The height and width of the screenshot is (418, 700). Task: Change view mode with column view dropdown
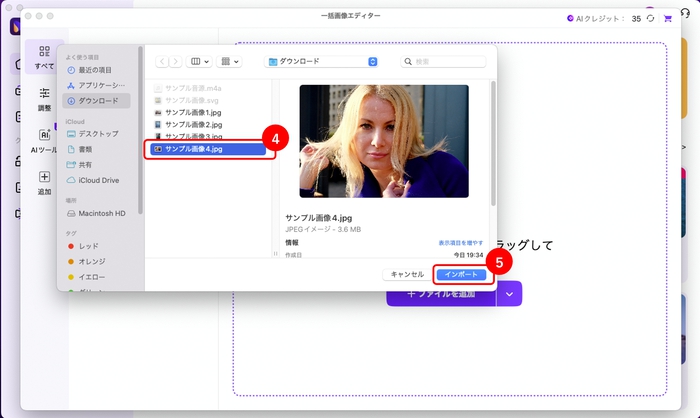[199, 61]
